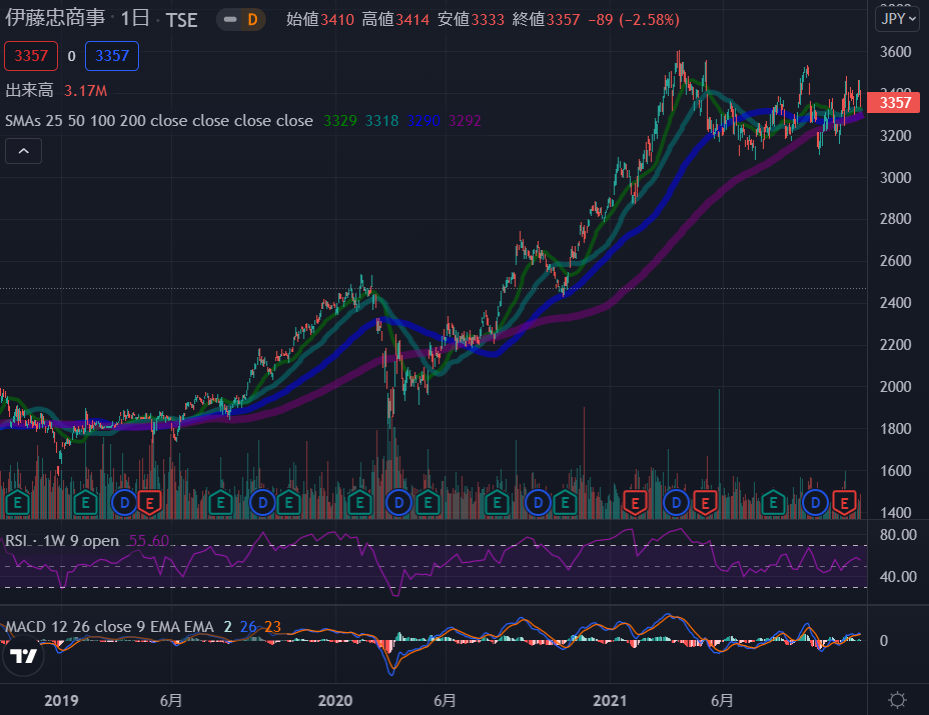The height and width of the screenshot is (715, 929).
Task: Click the 80.00 RSI axis label
Action: coord(898,534)
